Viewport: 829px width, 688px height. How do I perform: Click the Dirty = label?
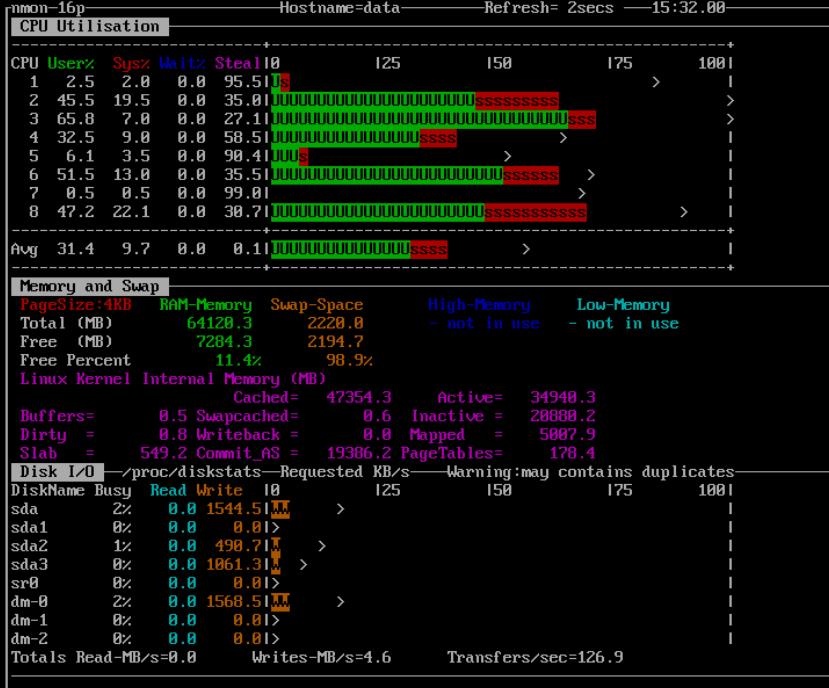(57, 435)
